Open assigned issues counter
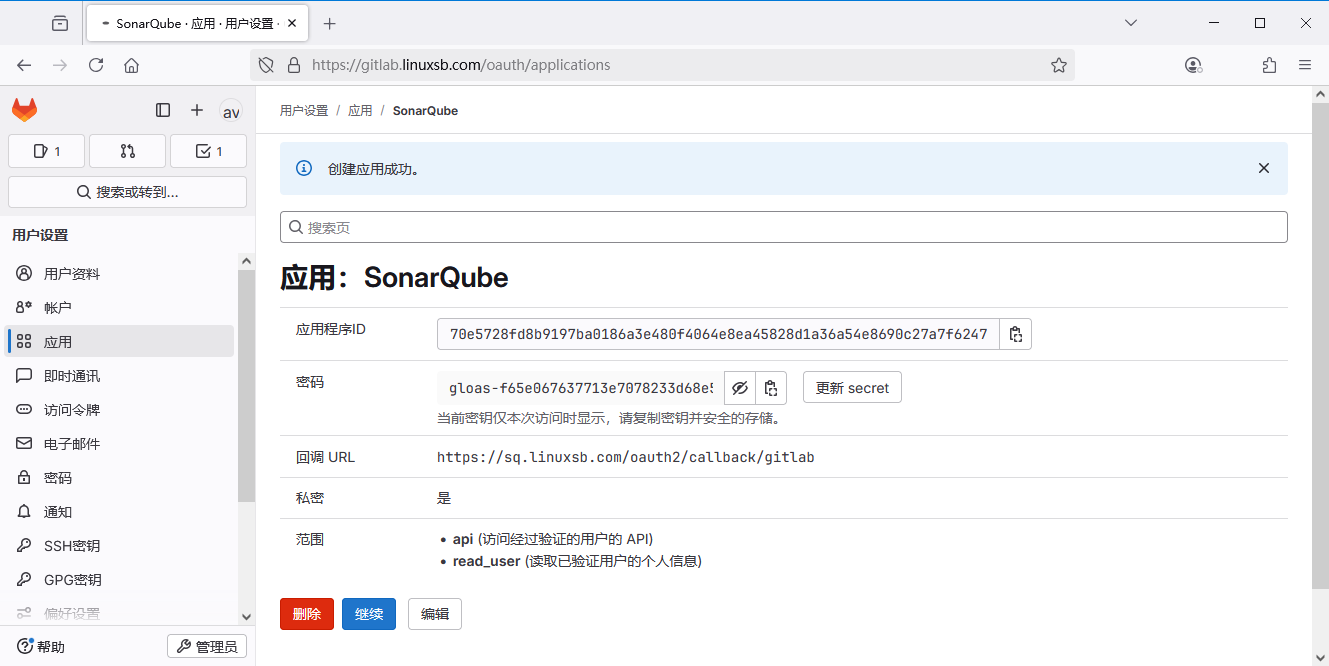The image size is (1329, 666). point(47,151)
